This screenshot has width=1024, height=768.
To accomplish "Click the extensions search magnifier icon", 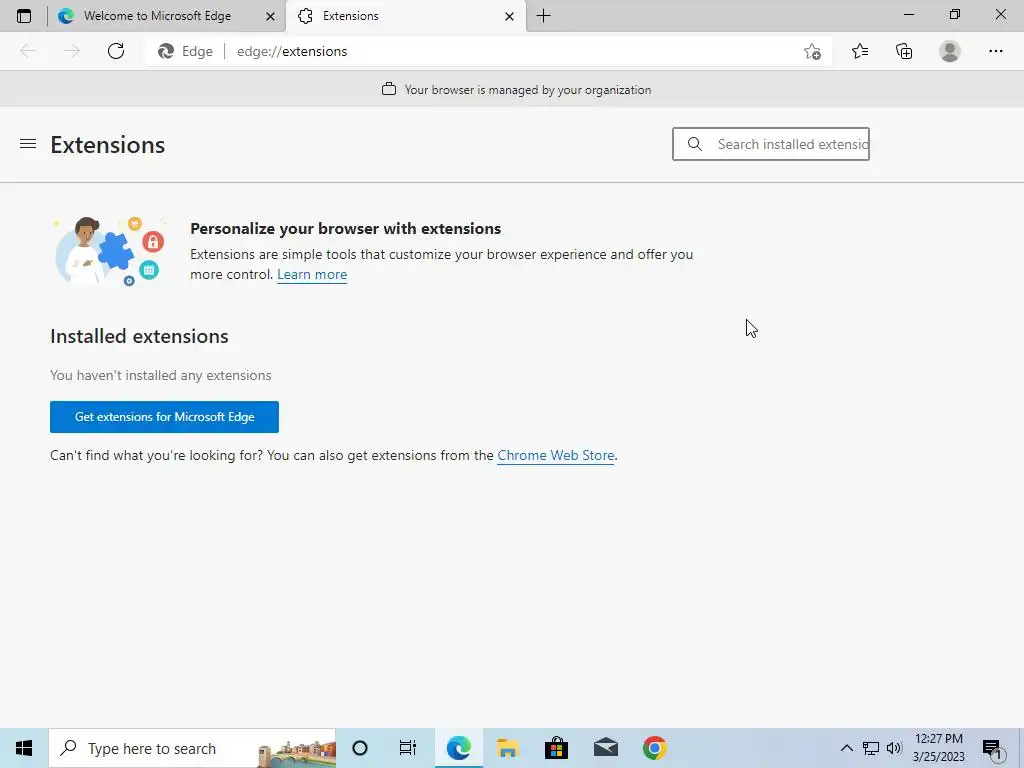I will click(x=695, y=144).
